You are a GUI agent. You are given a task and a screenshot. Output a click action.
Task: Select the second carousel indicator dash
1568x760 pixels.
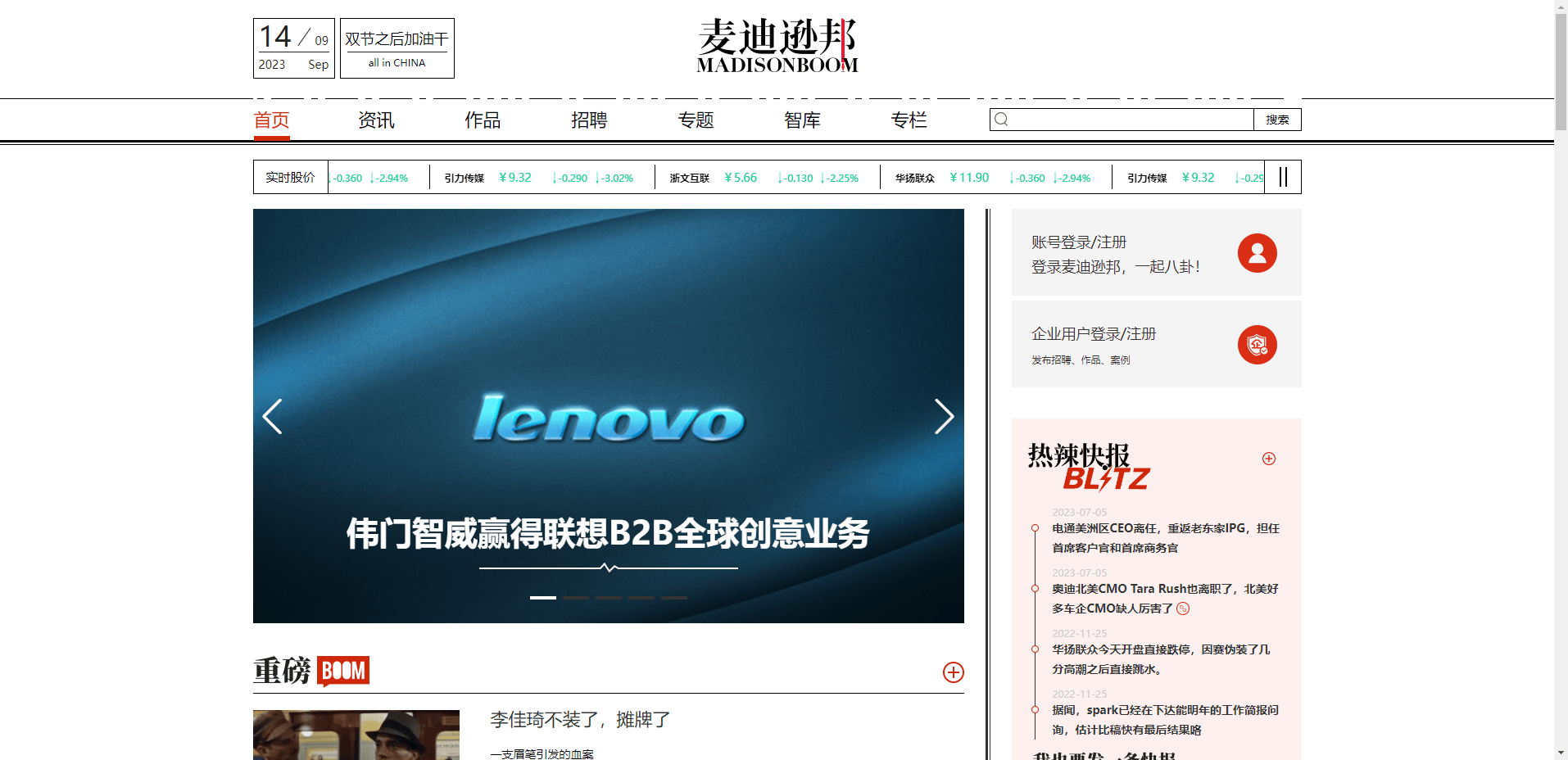pyautogui.click(x=576, y=598)
